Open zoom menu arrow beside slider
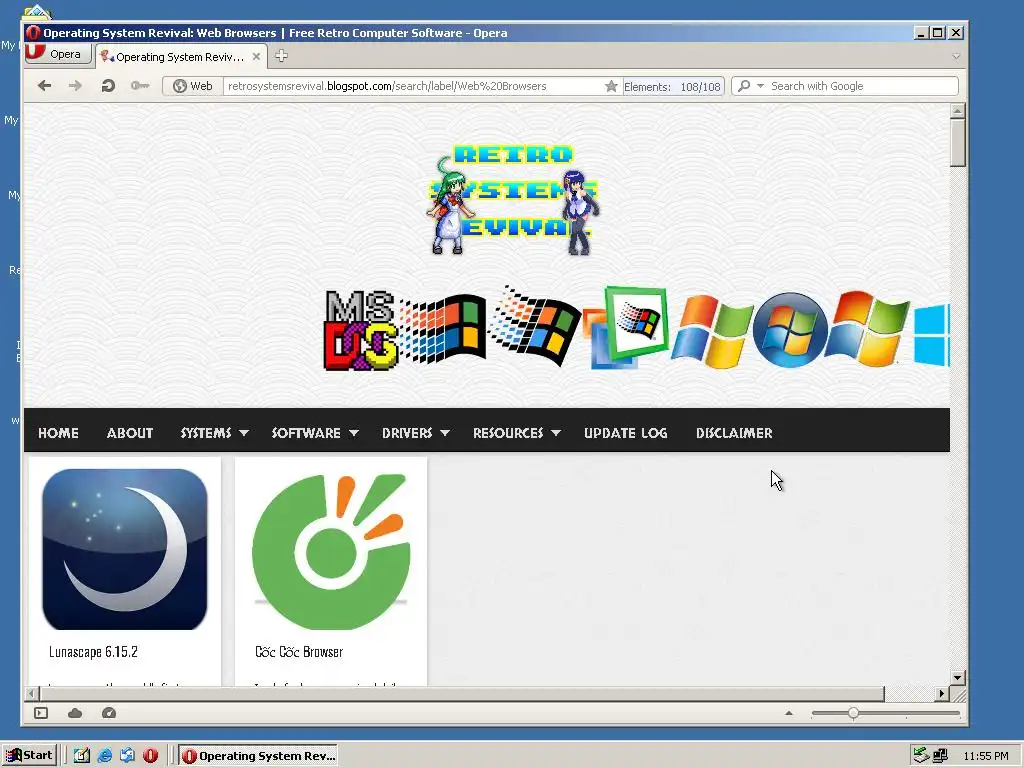 click(789, 713)
